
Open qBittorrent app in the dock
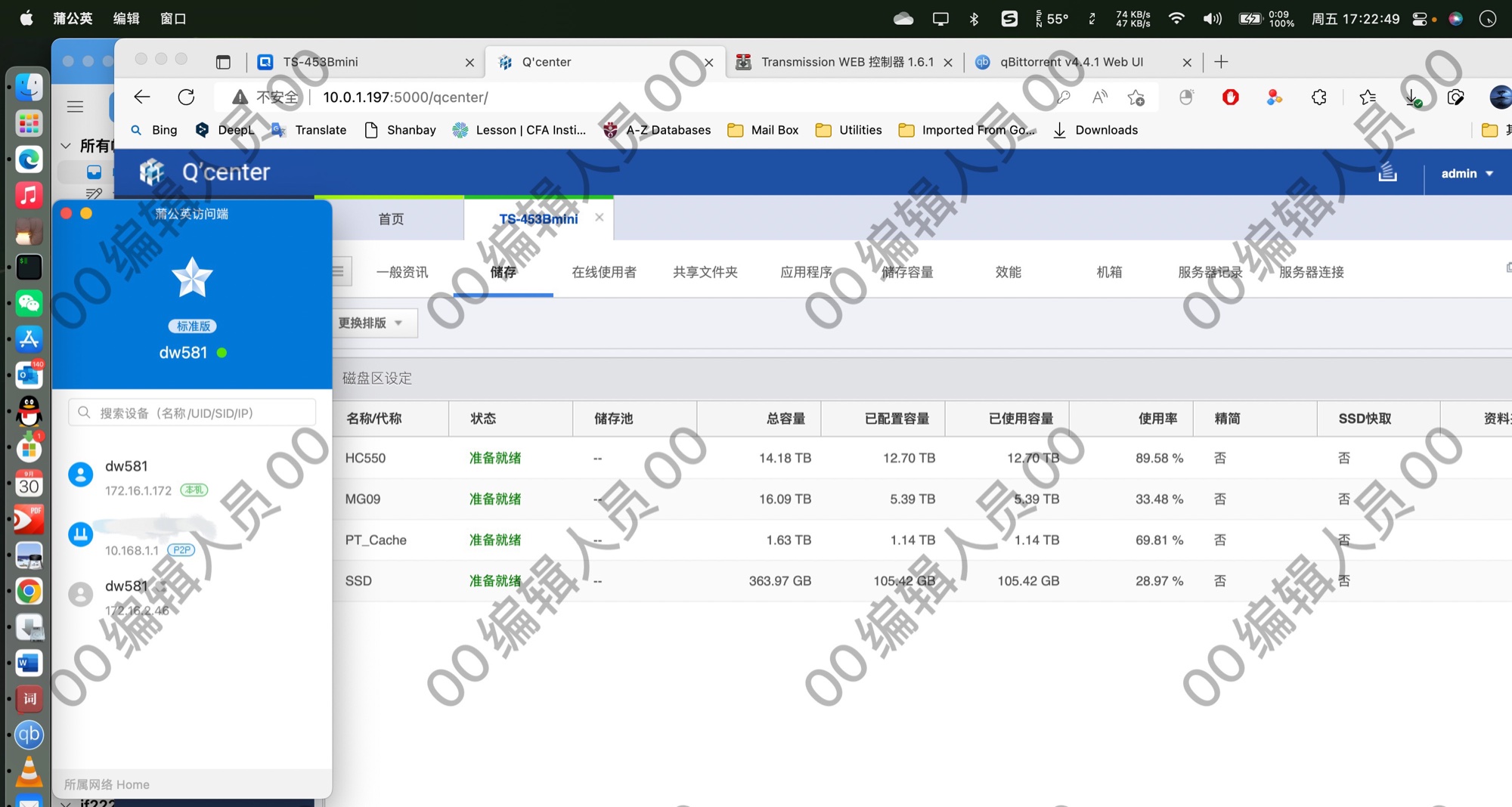(29, 734)
